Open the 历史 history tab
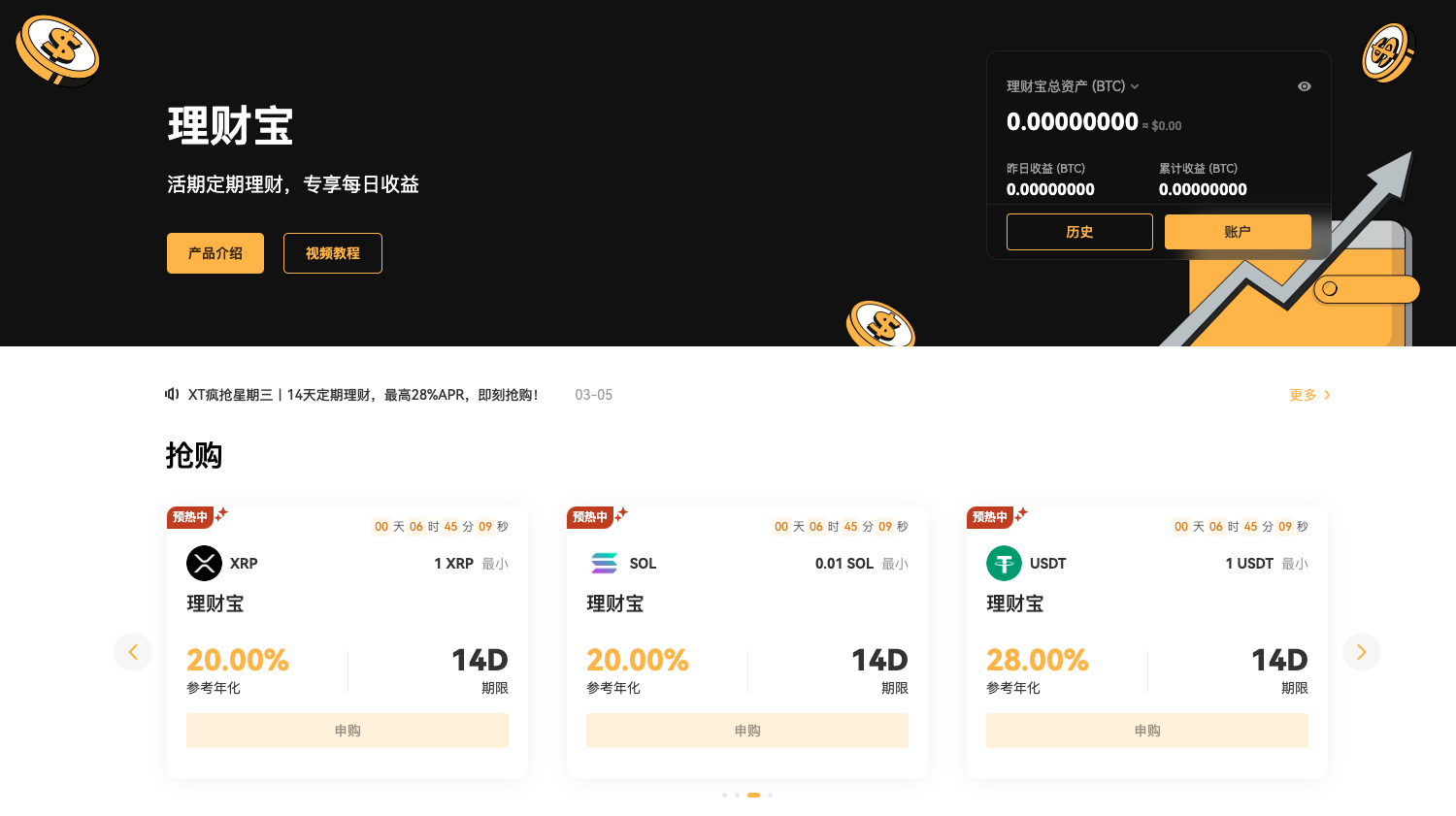The image size is (1456, 816). [1079, 232]
